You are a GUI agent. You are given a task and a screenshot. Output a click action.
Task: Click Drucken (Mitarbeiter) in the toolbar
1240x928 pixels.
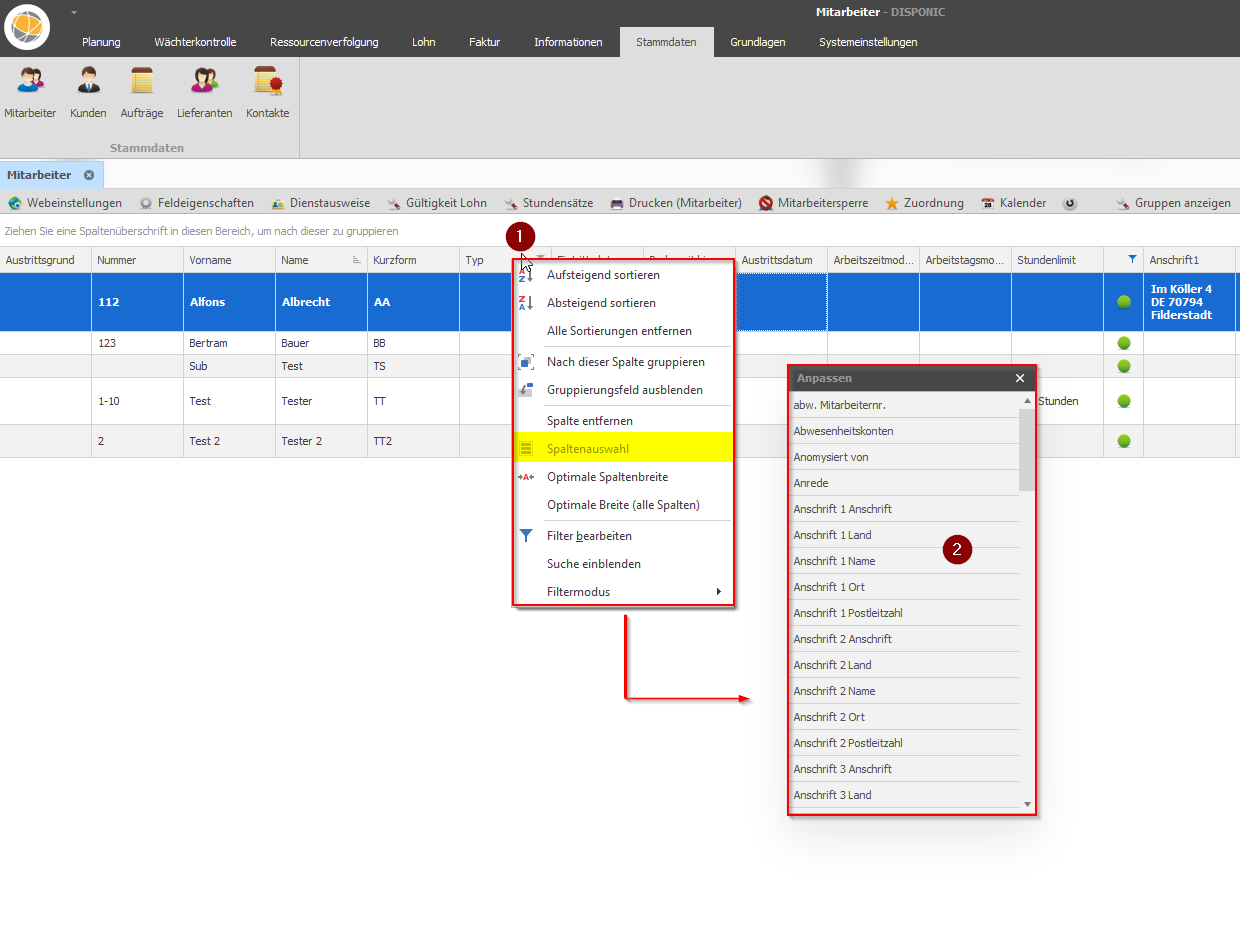tap(676, 203)
